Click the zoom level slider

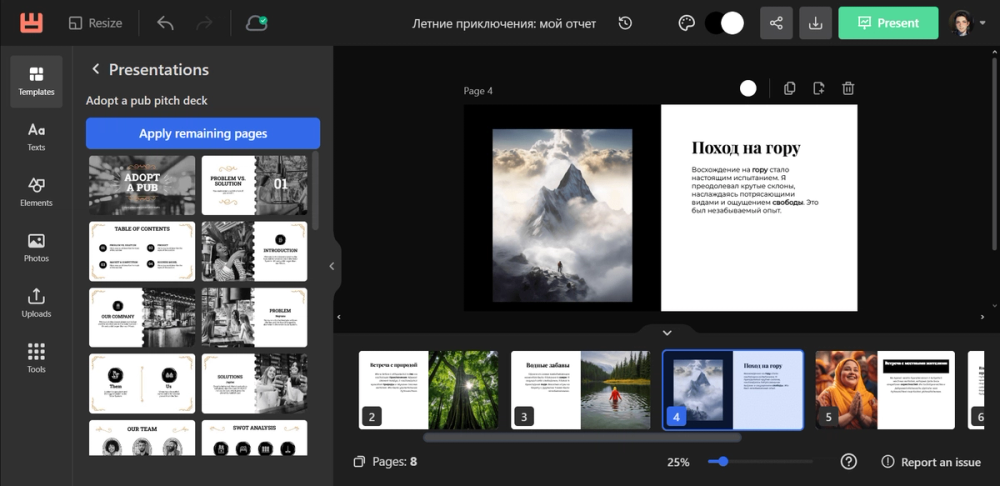point(722,462)
